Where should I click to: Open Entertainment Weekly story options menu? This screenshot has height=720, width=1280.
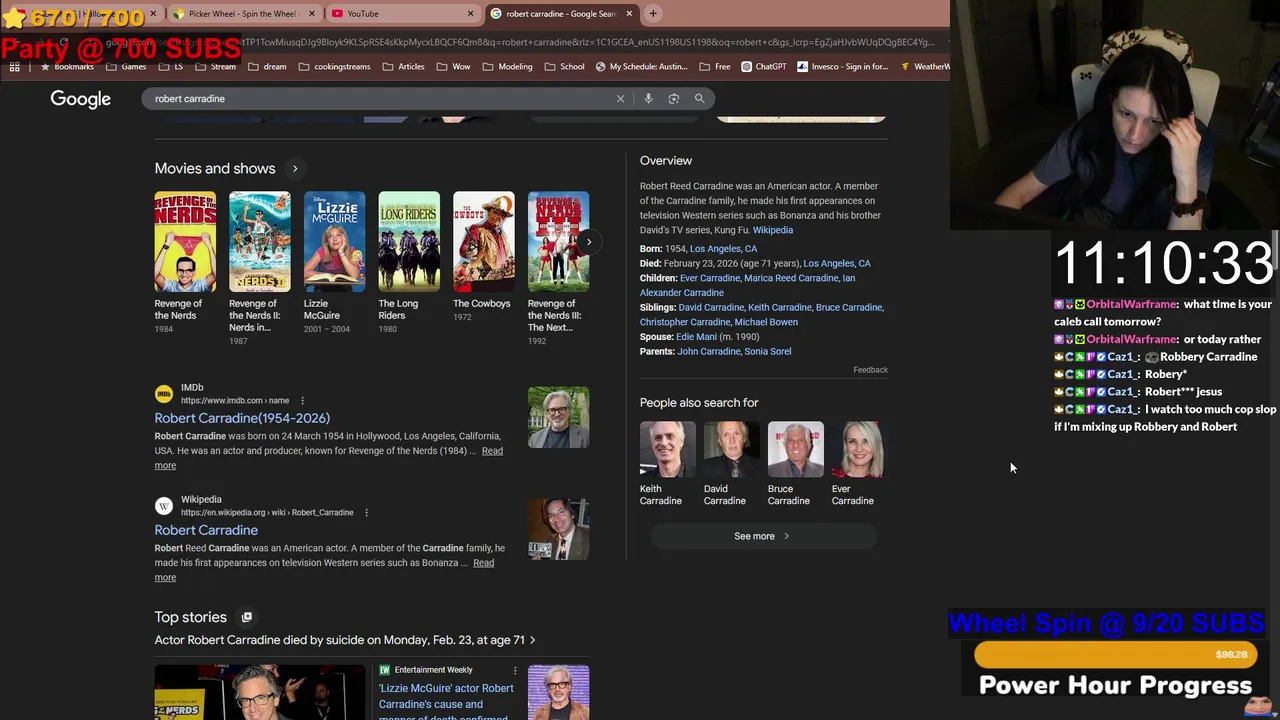pos(515,670)
